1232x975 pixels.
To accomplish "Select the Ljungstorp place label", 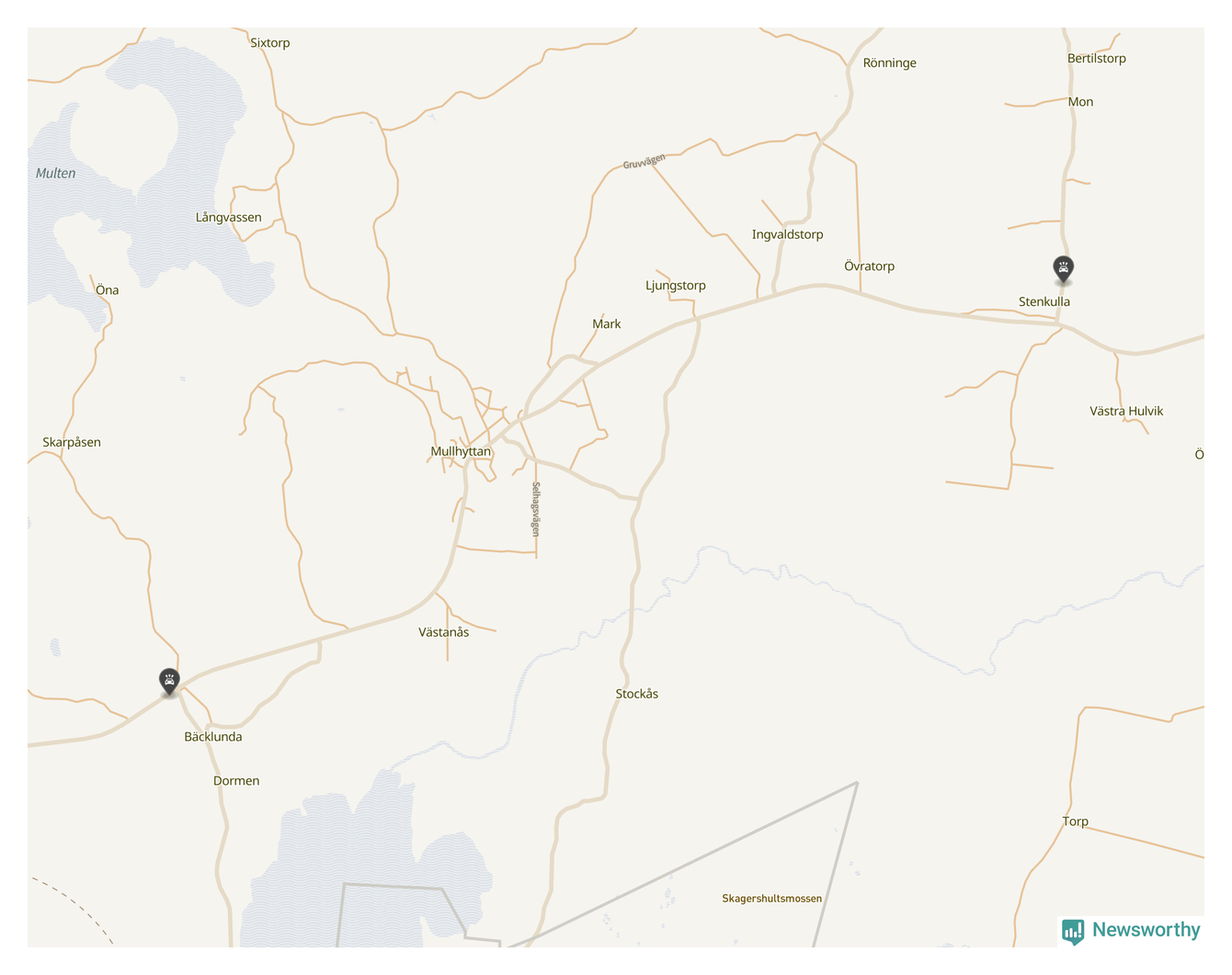I will (675, 286).
